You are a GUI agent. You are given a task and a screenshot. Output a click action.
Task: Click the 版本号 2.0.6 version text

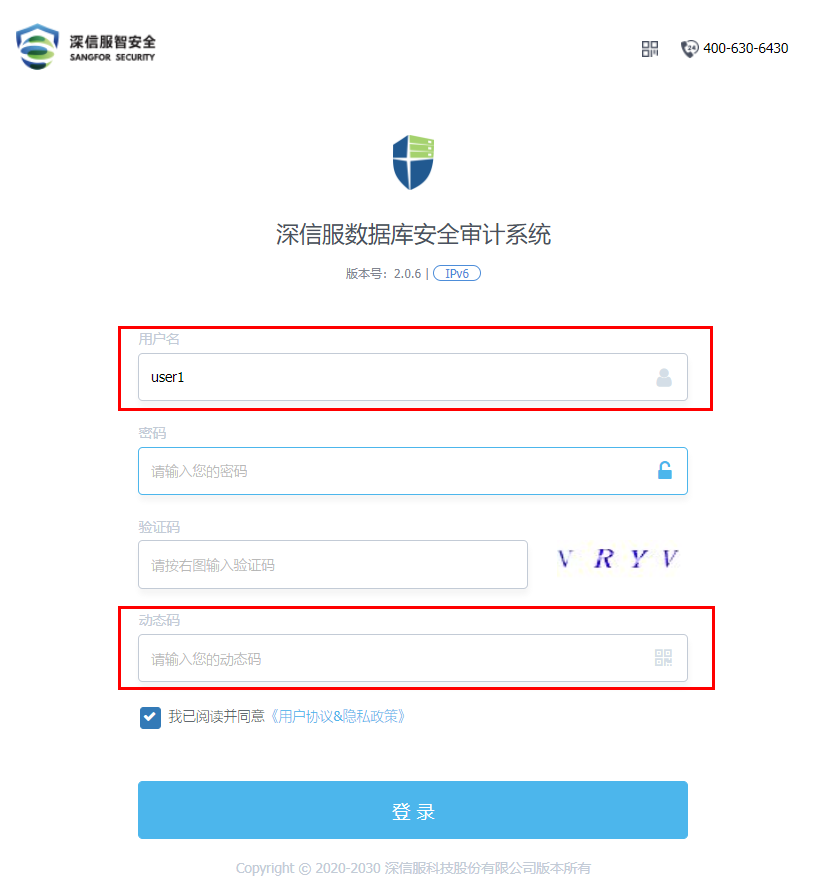click(x=383, y=274)
